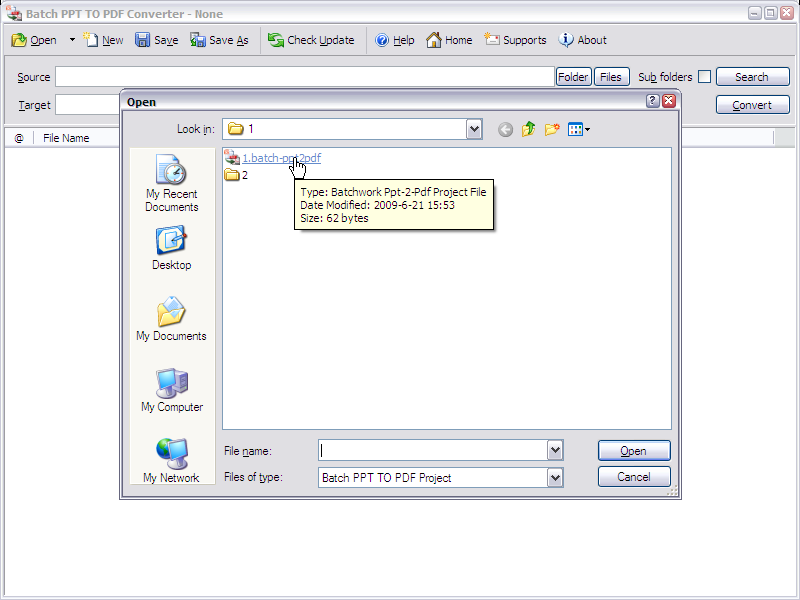Image resolution: width=800 pixels, height=600 pixels.
Task: Show the About information
Action: pyautogui.click(x=582, y=40)
